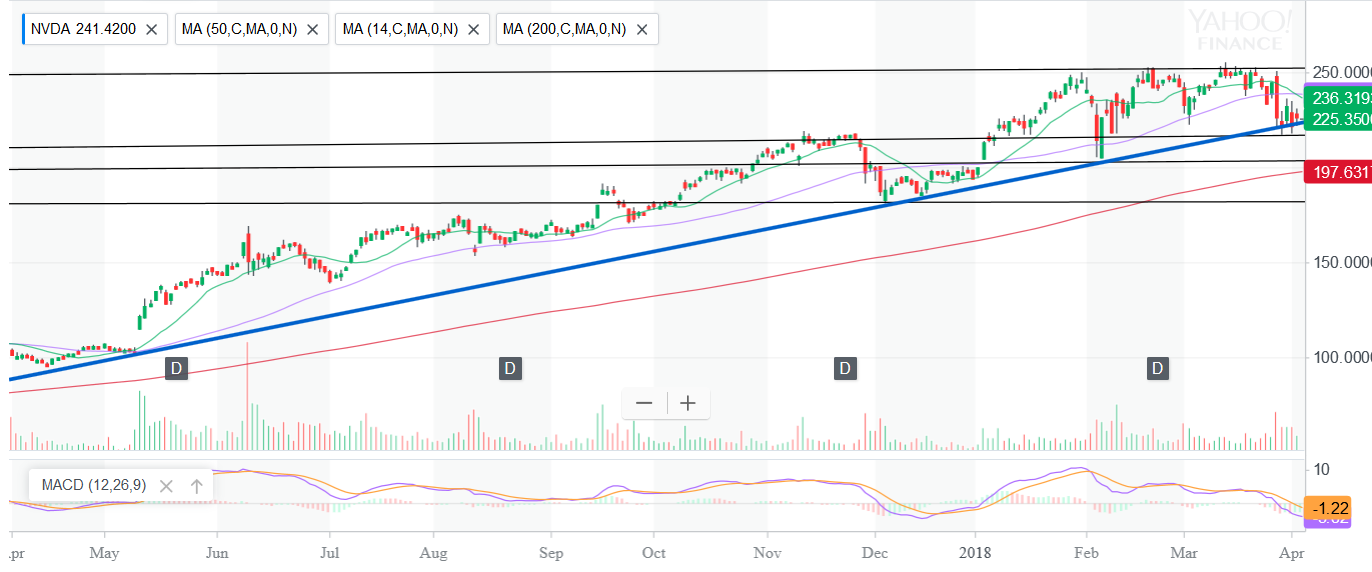This screenshot has width=1372, height=572.
Task: Select the MACD (12,26,9) label
Action: pos(94,486)
